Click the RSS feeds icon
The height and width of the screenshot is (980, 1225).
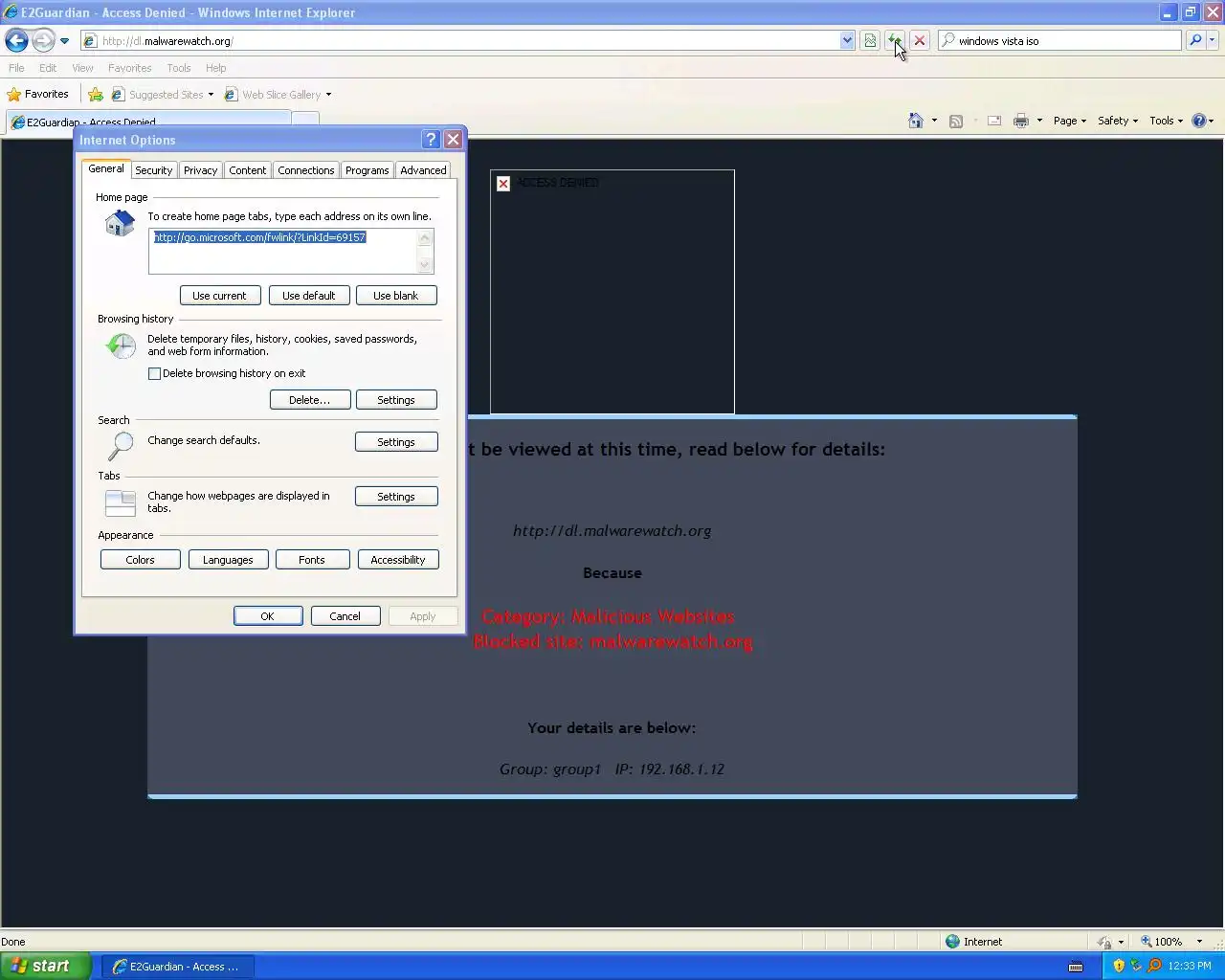pyautogui.click(x=955, y=121)
